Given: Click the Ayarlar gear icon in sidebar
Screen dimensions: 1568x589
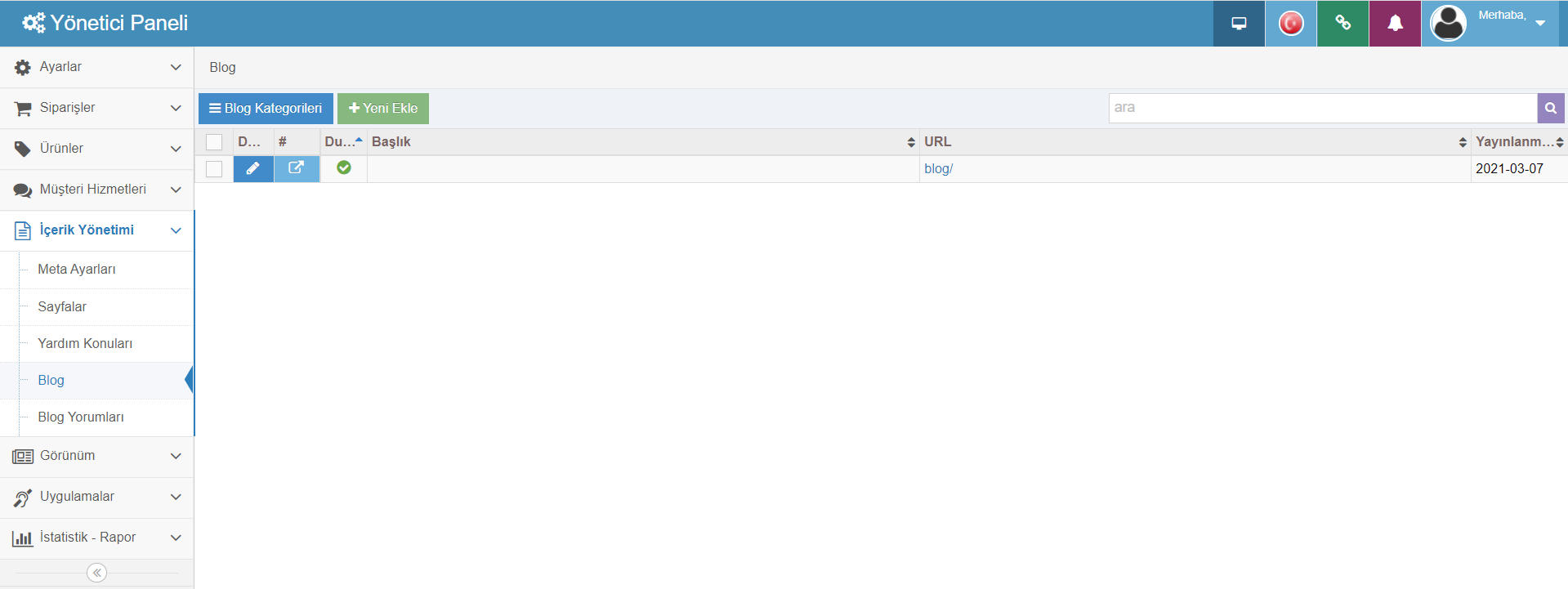Looking at the screenshot, I should click(23, 68).
